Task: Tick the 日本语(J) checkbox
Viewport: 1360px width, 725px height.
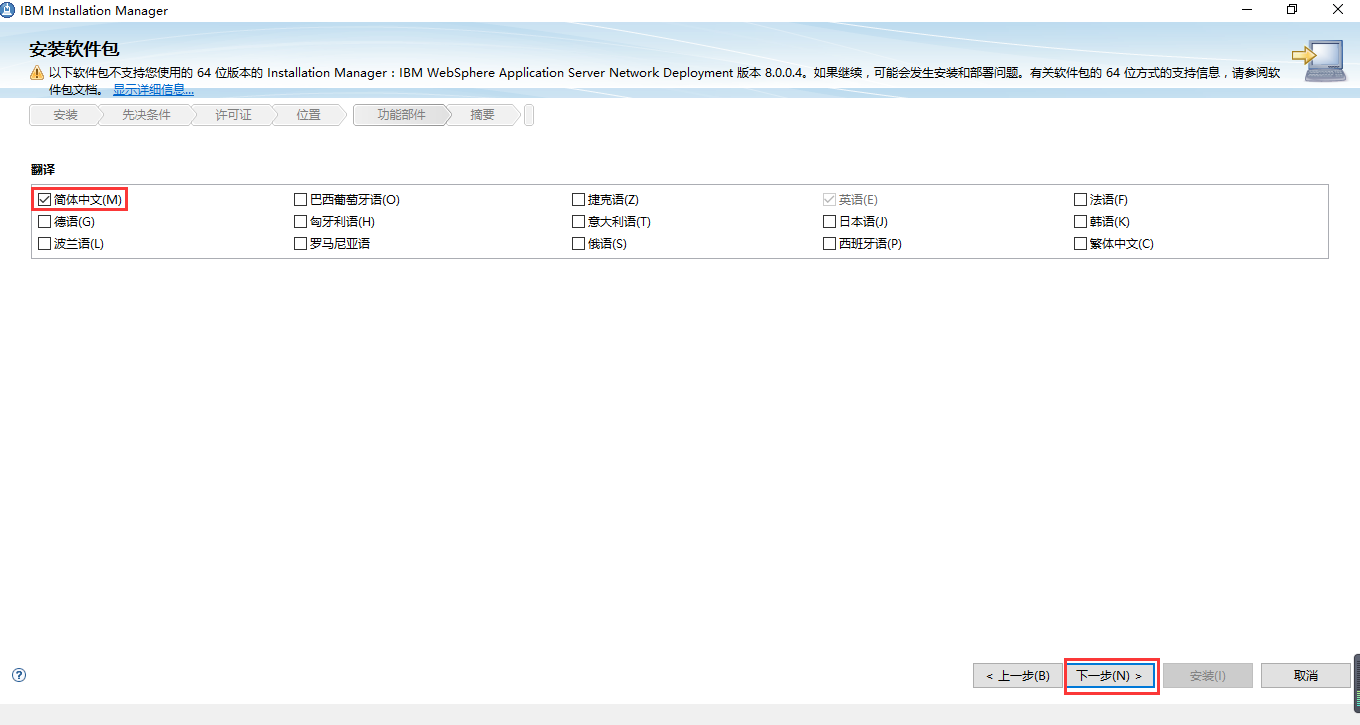Action: point(829,222)
